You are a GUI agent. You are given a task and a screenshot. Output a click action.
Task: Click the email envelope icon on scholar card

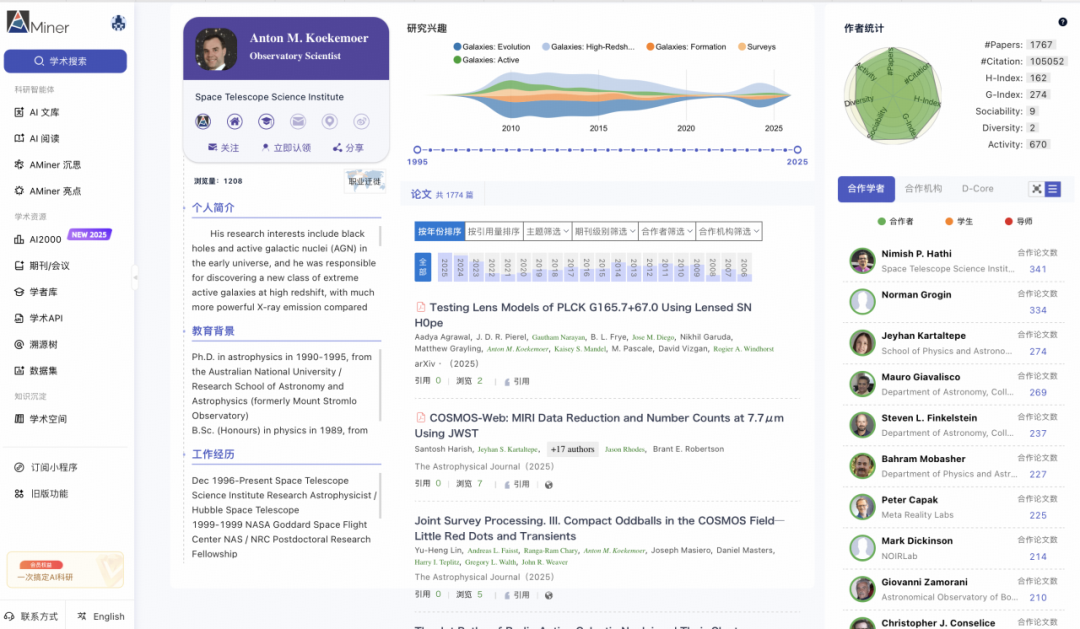coord(298,122)
